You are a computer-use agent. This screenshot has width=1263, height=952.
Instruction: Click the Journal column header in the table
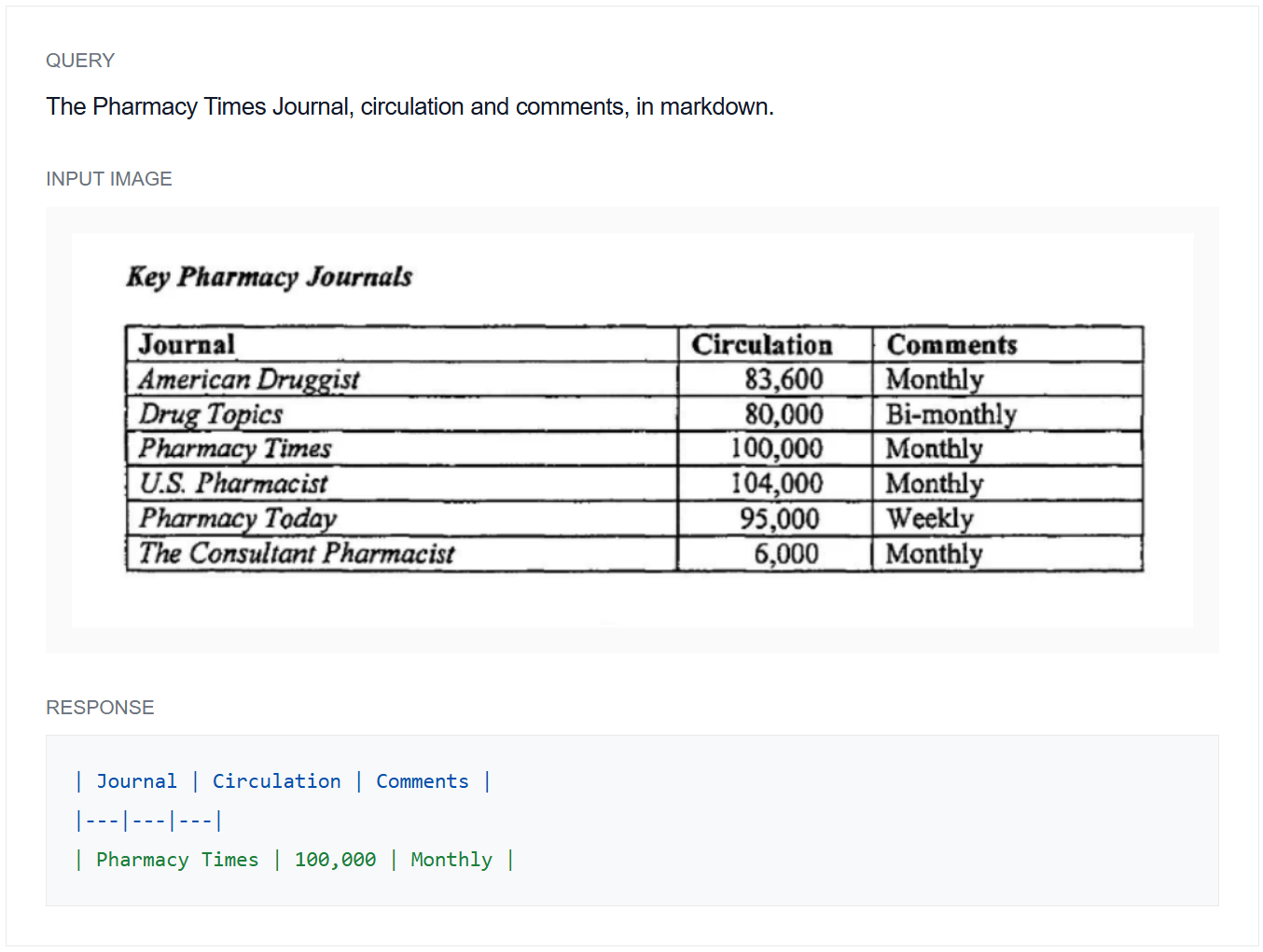(x=187, y=345)
